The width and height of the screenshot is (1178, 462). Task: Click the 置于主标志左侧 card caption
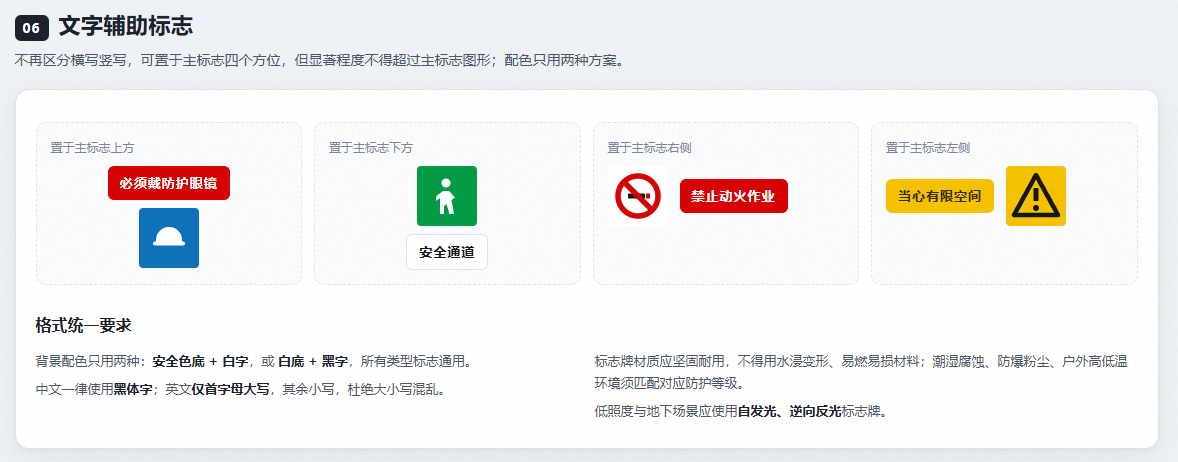[928, 148]
